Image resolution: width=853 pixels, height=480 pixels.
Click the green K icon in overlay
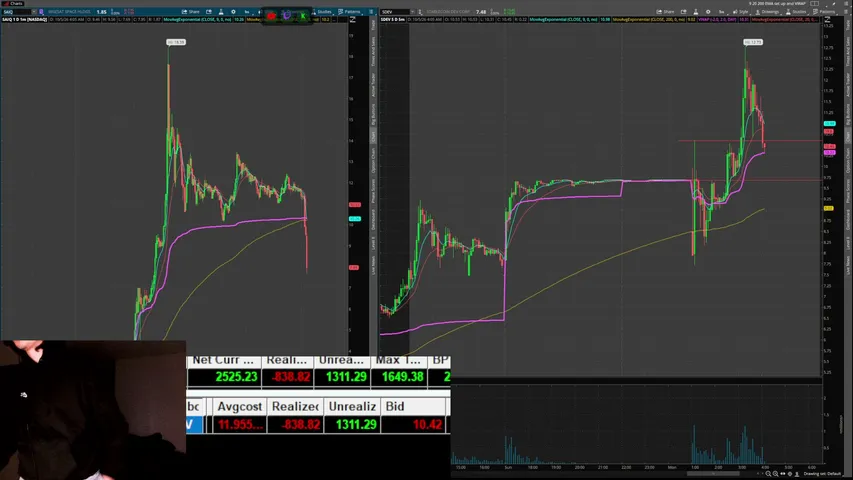(303, 16)
